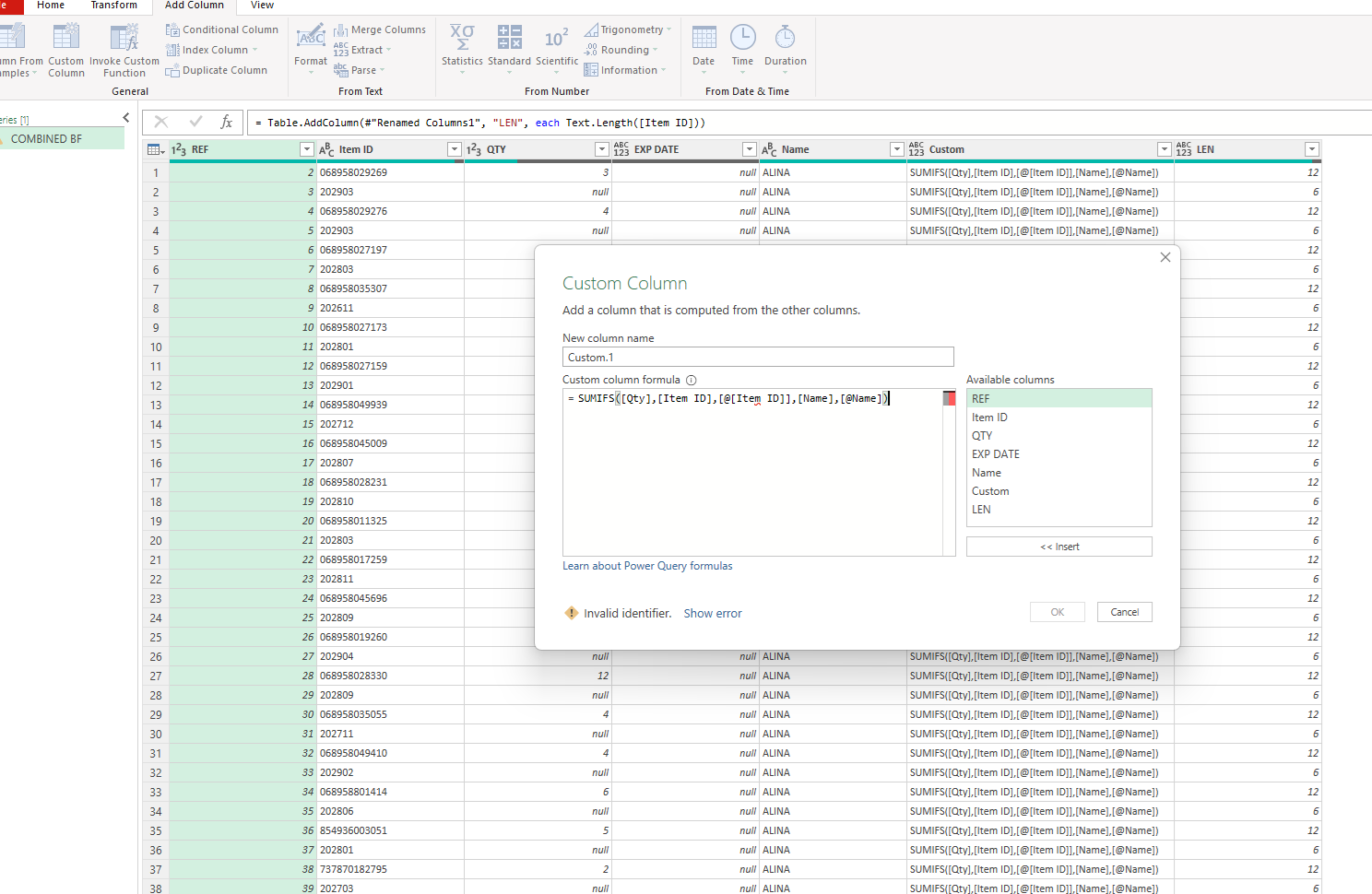Open the Format text menu
This screenshot has height=894, width=1372.
coord(311,50)
